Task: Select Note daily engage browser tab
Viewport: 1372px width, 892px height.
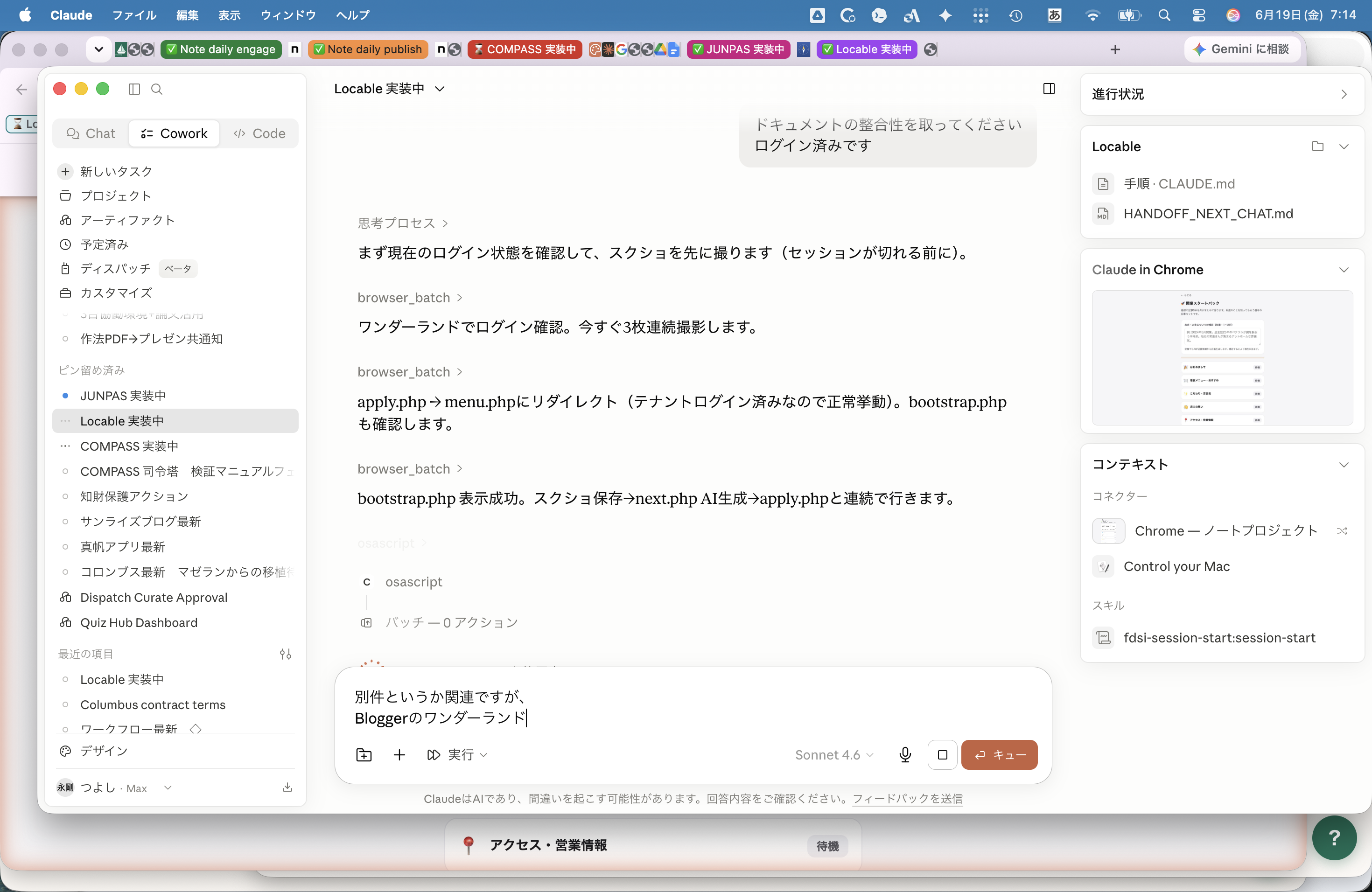Action: [x=221, y=49]
